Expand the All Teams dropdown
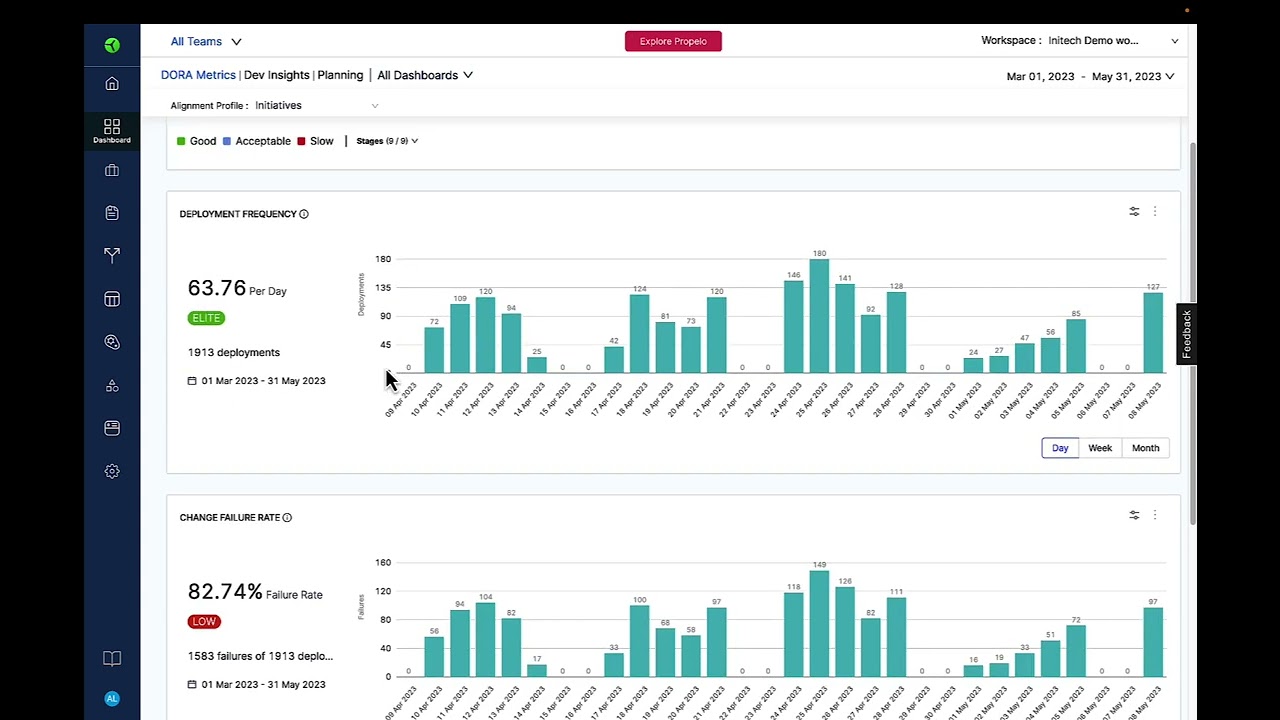Image resolution: width=1280 pixels, height=720 pixels. [206, 41]
